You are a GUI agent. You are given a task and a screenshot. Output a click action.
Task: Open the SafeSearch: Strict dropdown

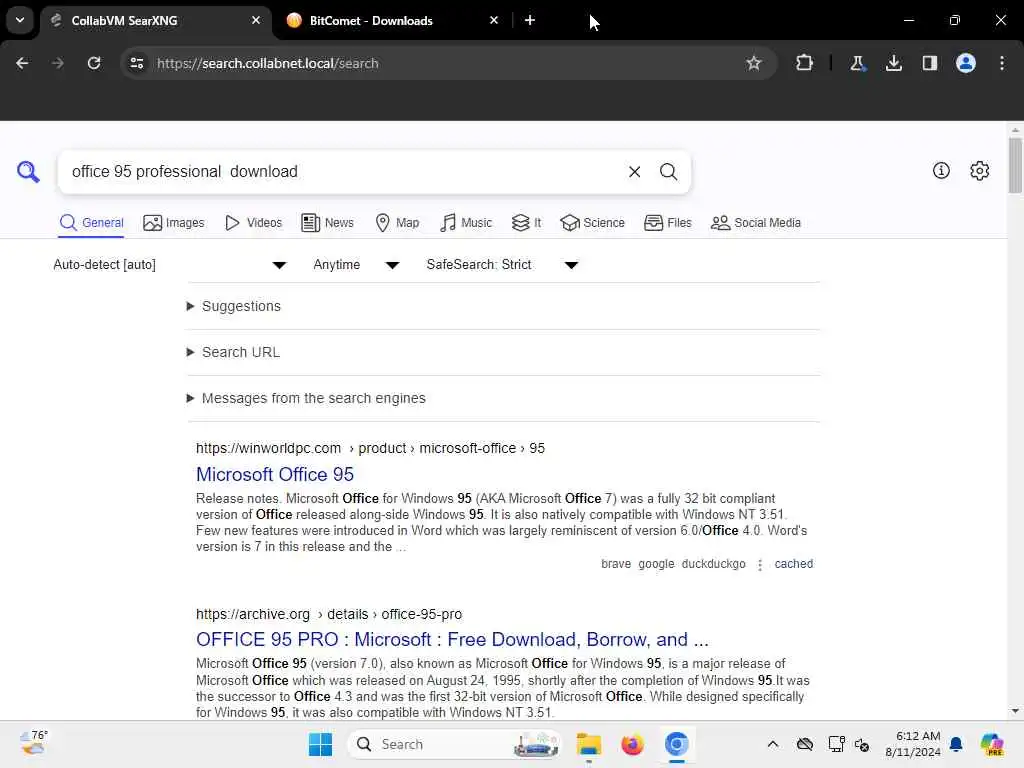[502, 264]
